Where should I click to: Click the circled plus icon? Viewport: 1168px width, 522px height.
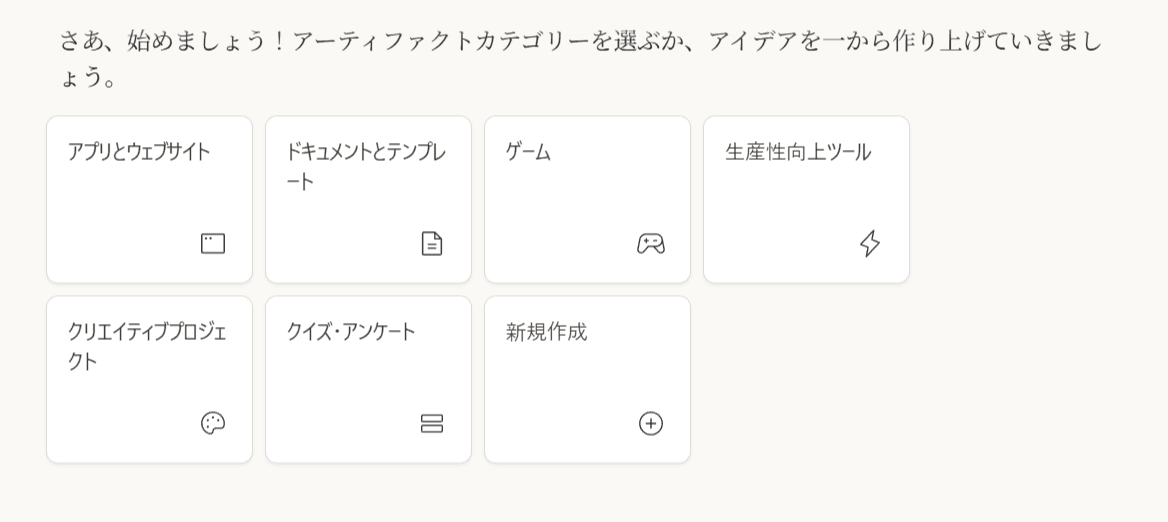tap(651, 423)
